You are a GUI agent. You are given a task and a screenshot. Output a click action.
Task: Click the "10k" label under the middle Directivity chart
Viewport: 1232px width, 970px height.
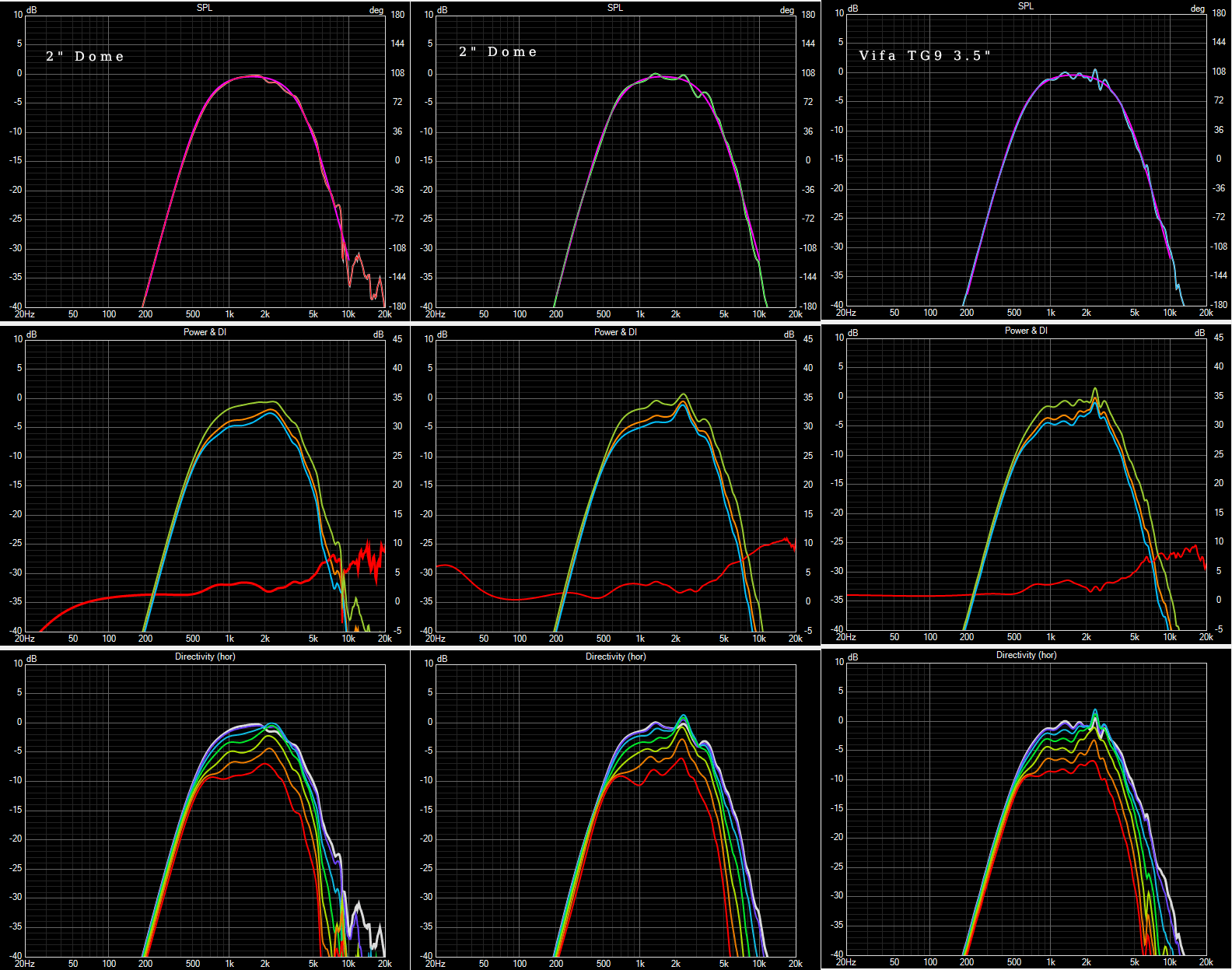(x=759, y=964)
